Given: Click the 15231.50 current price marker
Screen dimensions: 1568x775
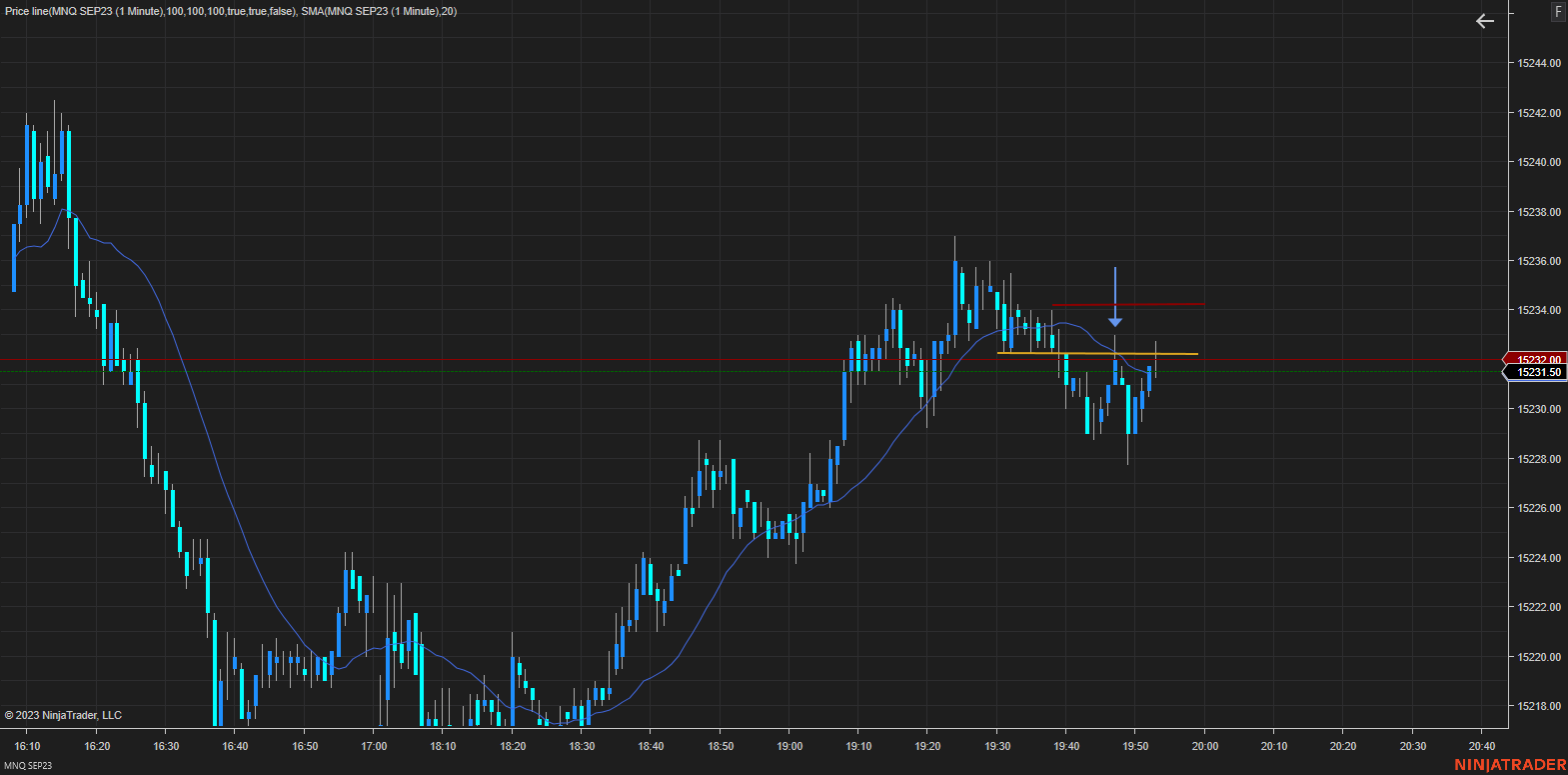Looking at the screenshot, I should click(1535, 373).
